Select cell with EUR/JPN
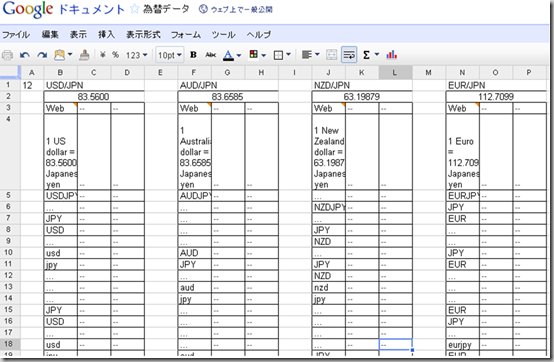The height and width of the screenshot is (362, 554). pos(463,85)
